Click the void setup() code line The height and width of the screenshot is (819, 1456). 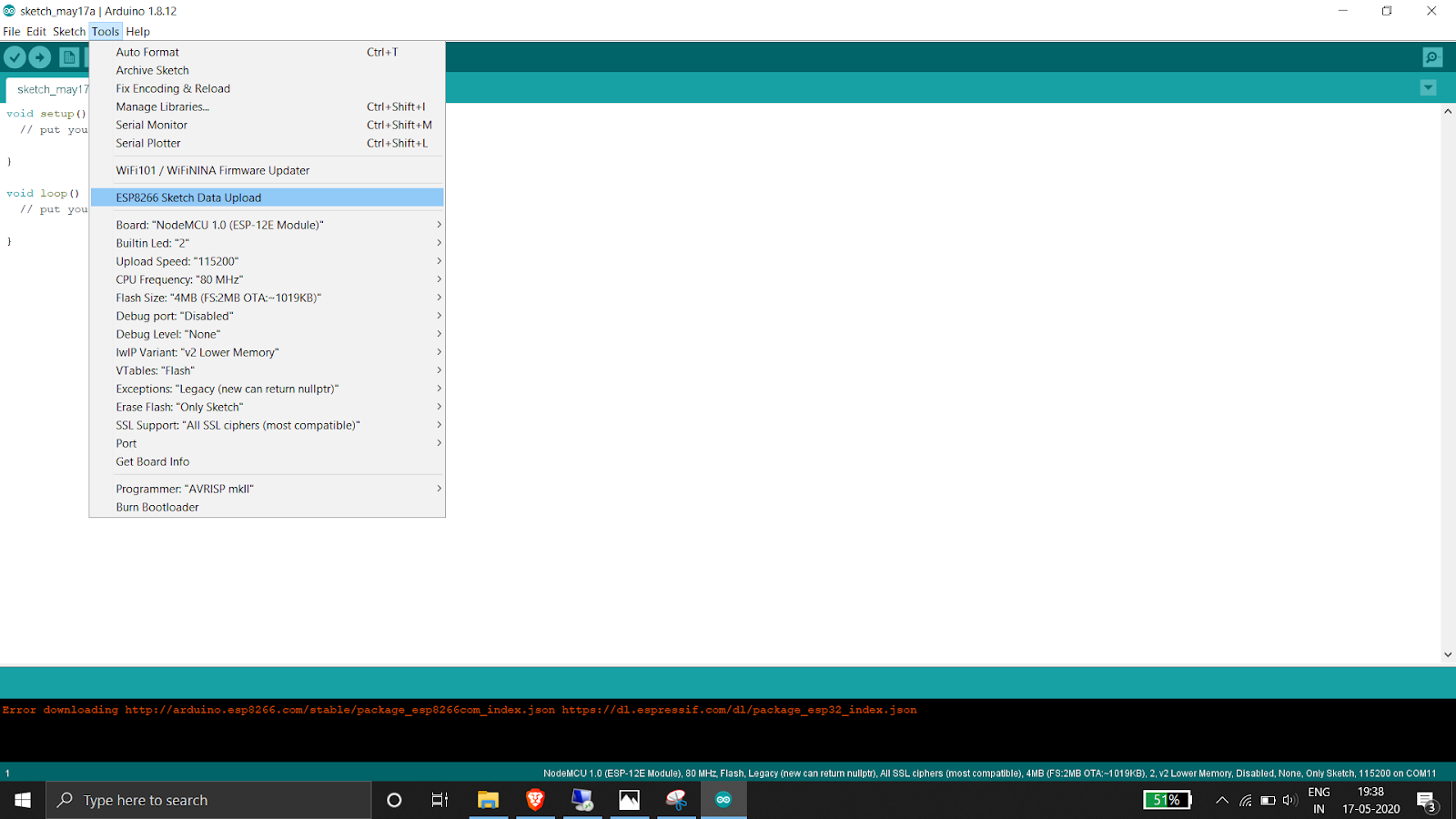click(x=46, y=114)
